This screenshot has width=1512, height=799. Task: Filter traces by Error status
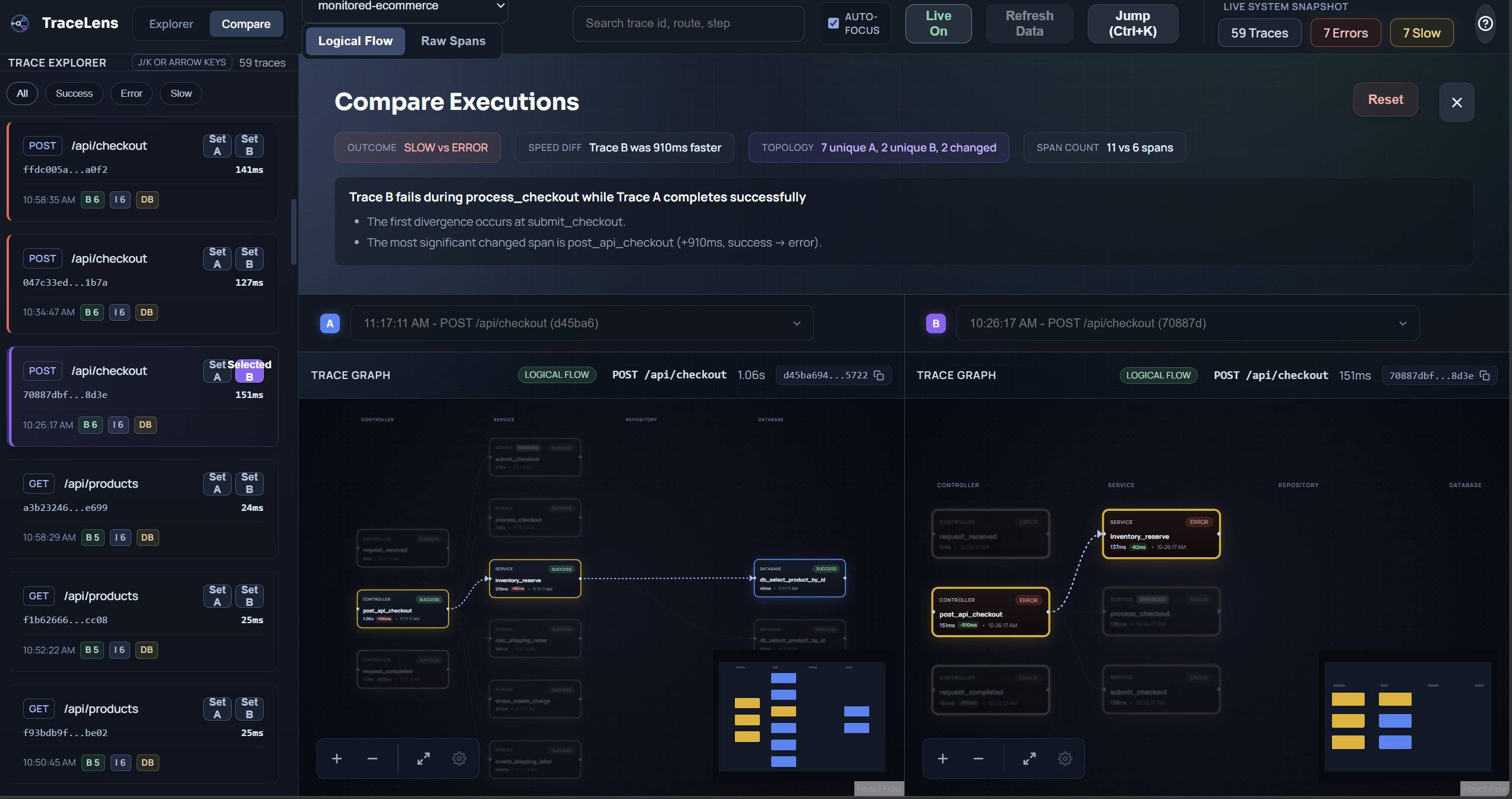131,93
